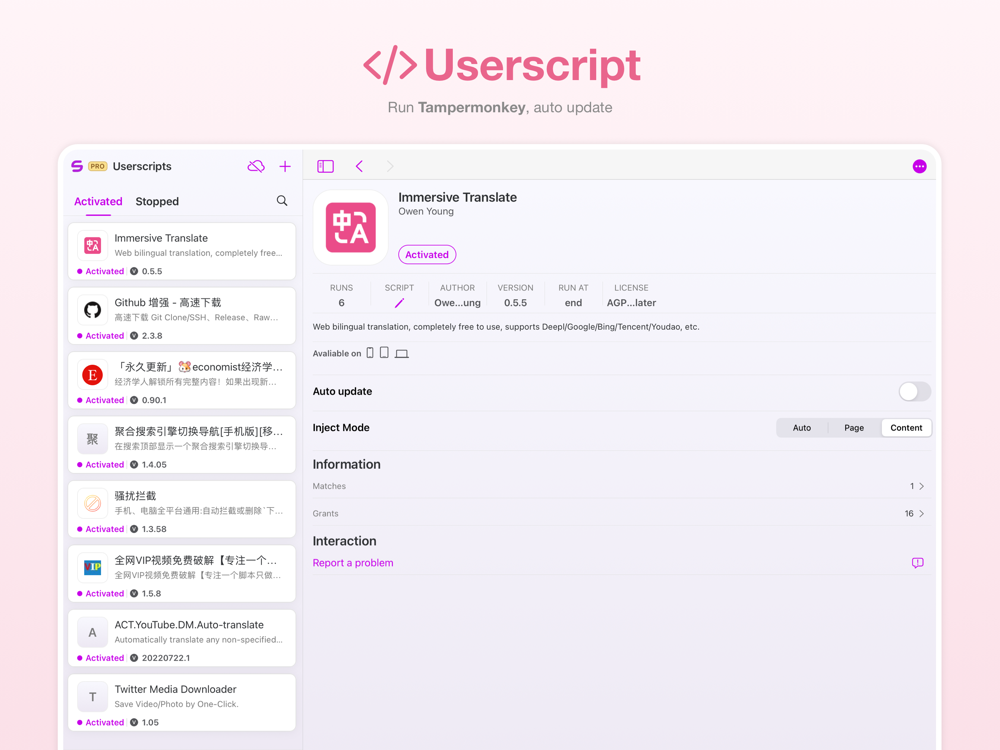This screenshot has height=750, width=1000.
Task: Click the T icon of Twitter Media Downloader
Action: point(92,696)
